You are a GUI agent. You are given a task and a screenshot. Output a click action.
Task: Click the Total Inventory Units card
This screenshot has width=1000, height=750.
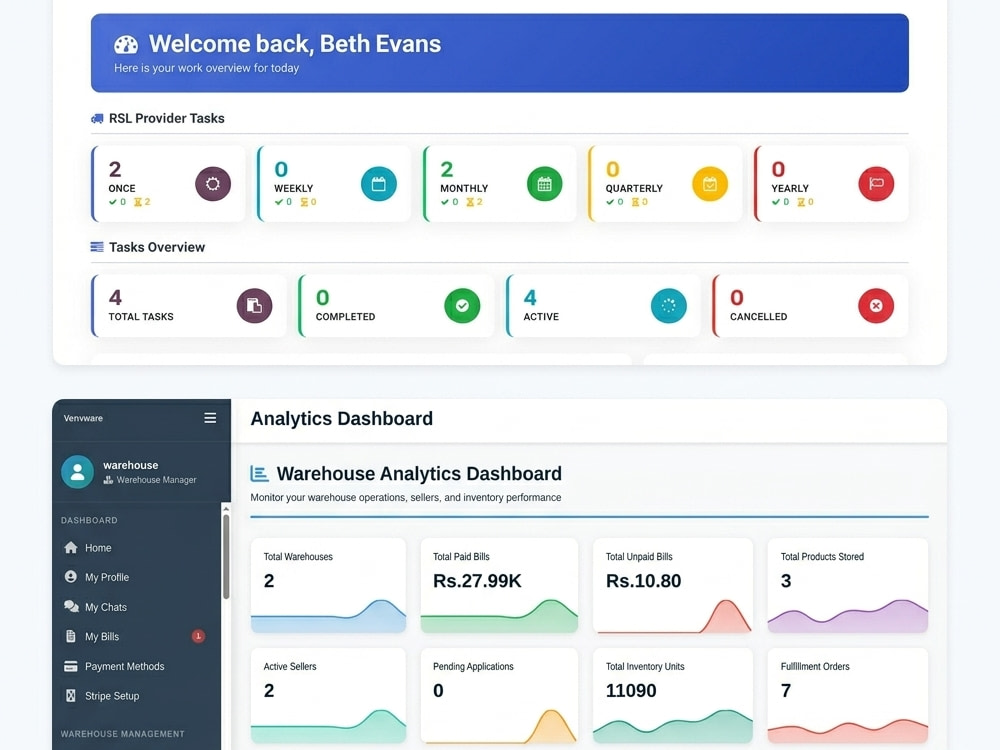pyautogui.click(x=673, y=696)
